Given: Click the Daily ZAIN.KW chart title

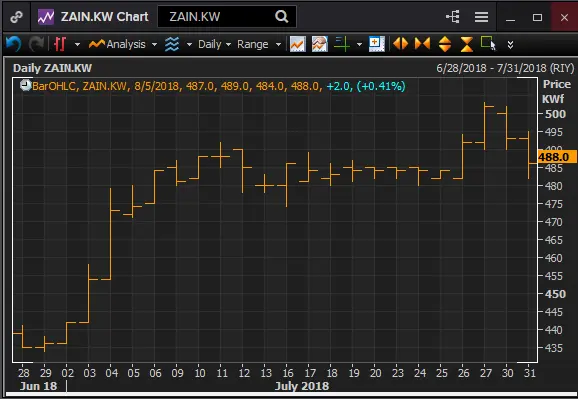Looking at the screenshot, I should (52, 68).
